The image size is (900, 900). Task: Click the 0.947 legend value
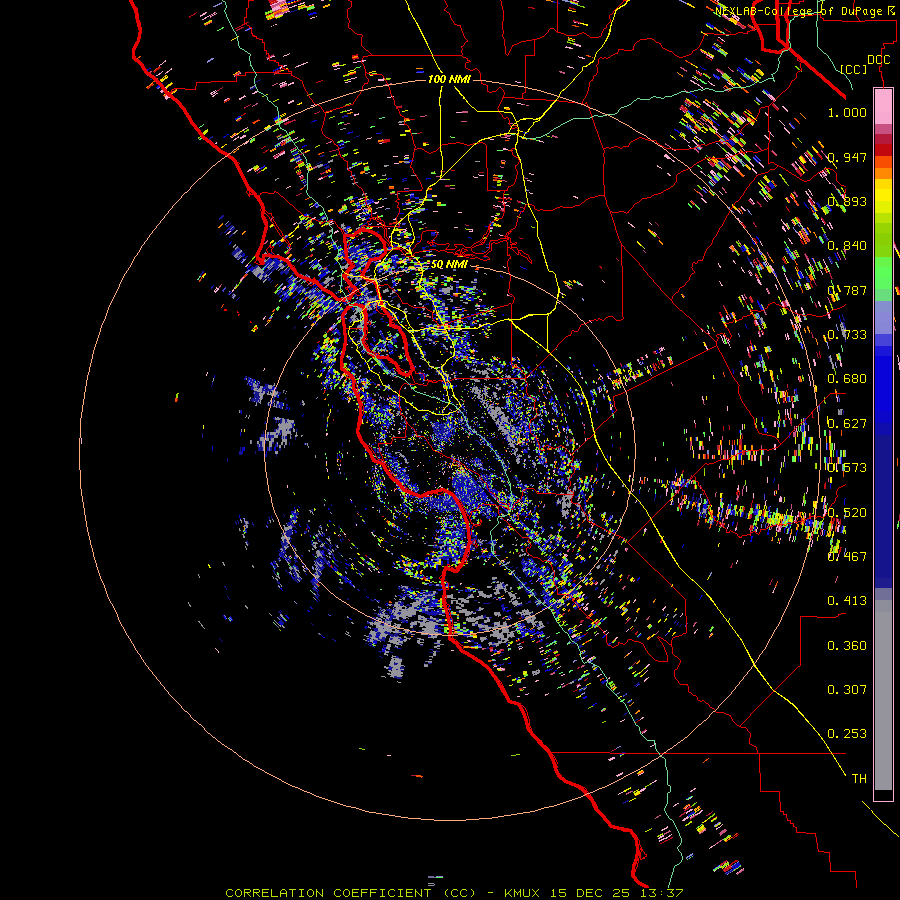pyautogui.click(x=847, y=157)
